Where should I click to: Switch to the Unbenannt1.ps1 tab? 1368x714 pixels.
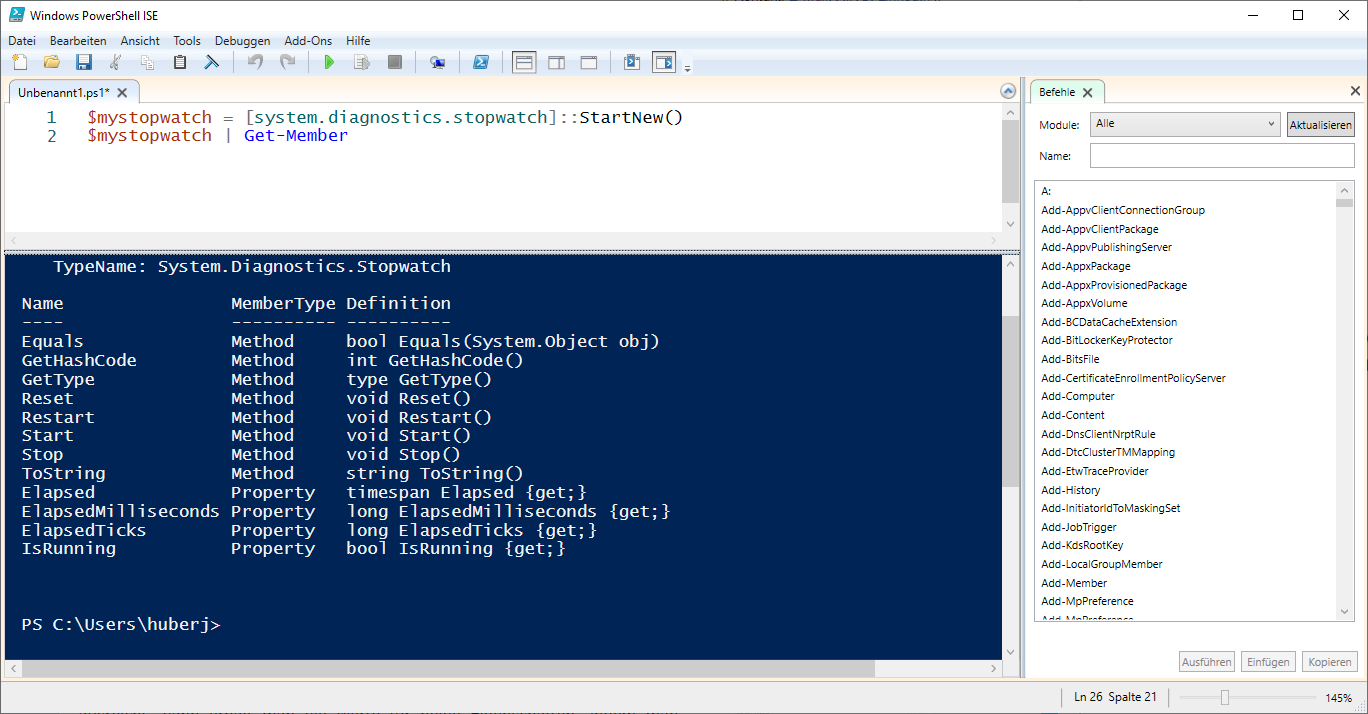click(x=62, y=90)
